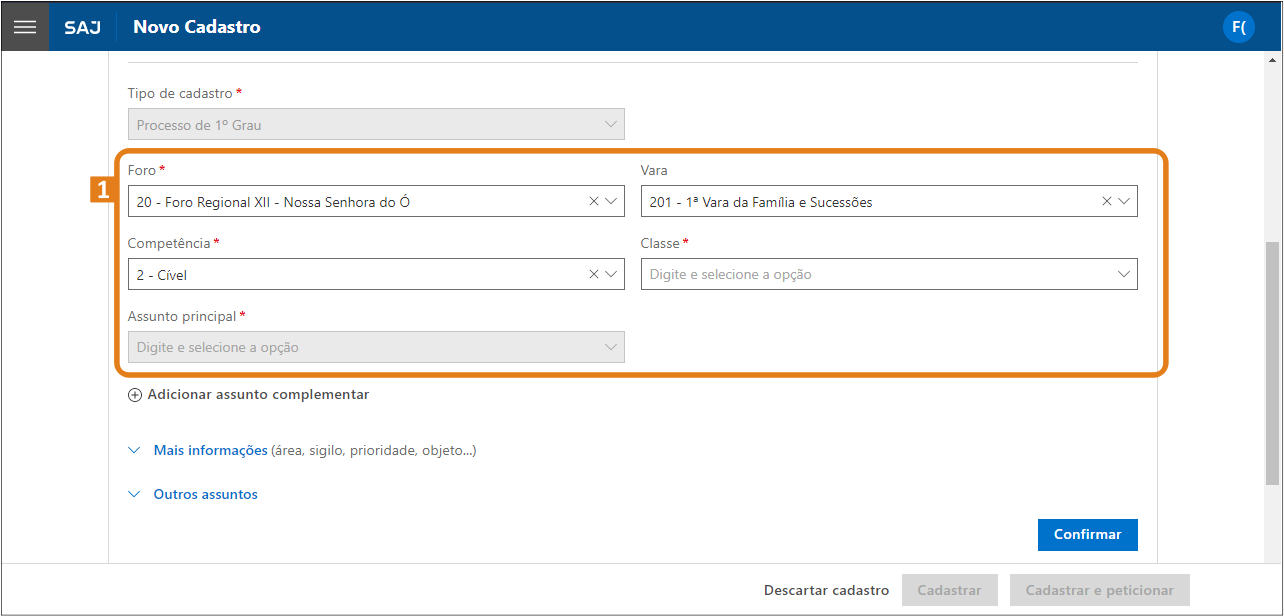Screen dimensions: 1284x616
Task: Open the hamburger navigation menu
Action: (25, 27)
